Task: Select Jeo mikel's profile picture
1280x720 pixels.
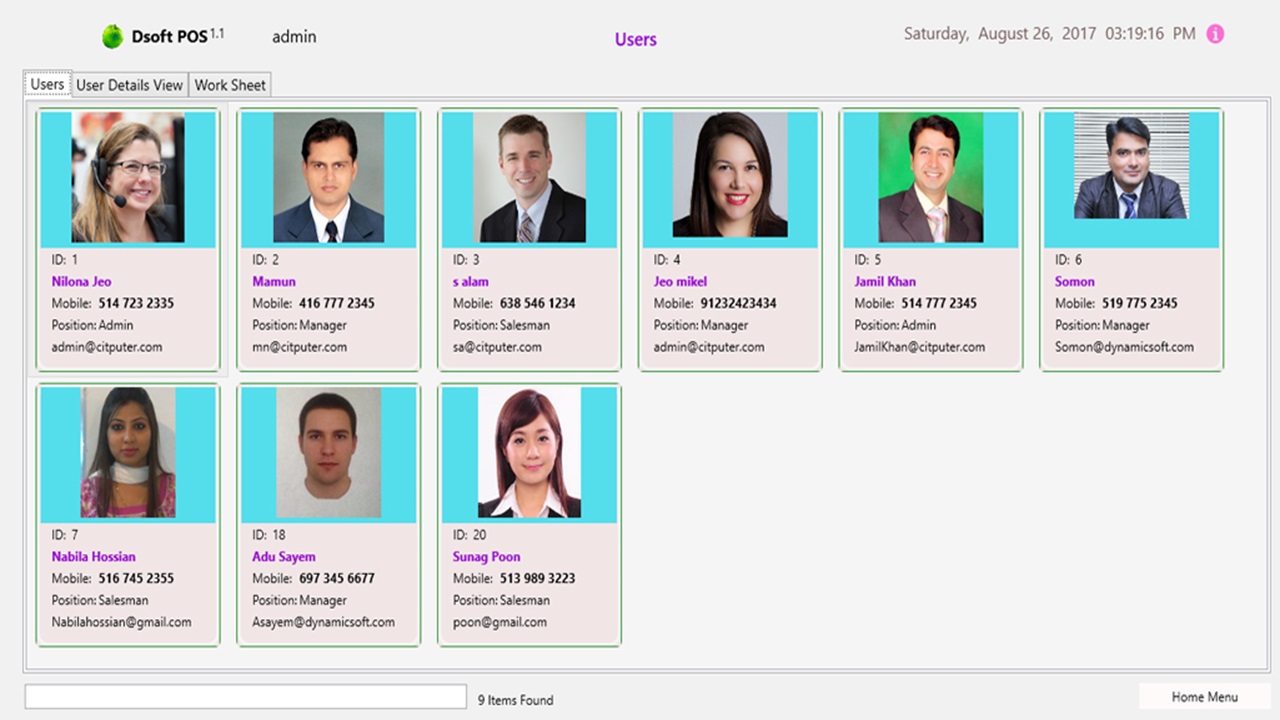Action: coord(730,176)
